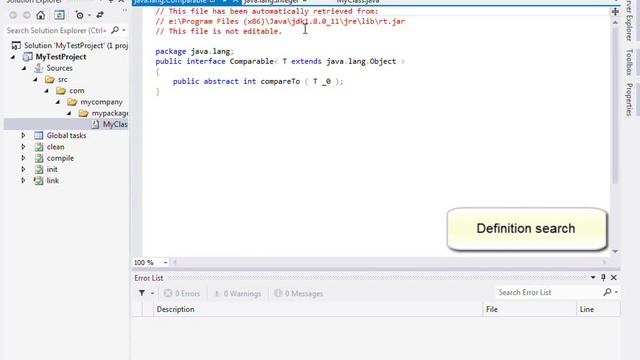Click the Show All Files toolbar icon
The width and height of the screenshot is (640, 360).
point(60,16)
